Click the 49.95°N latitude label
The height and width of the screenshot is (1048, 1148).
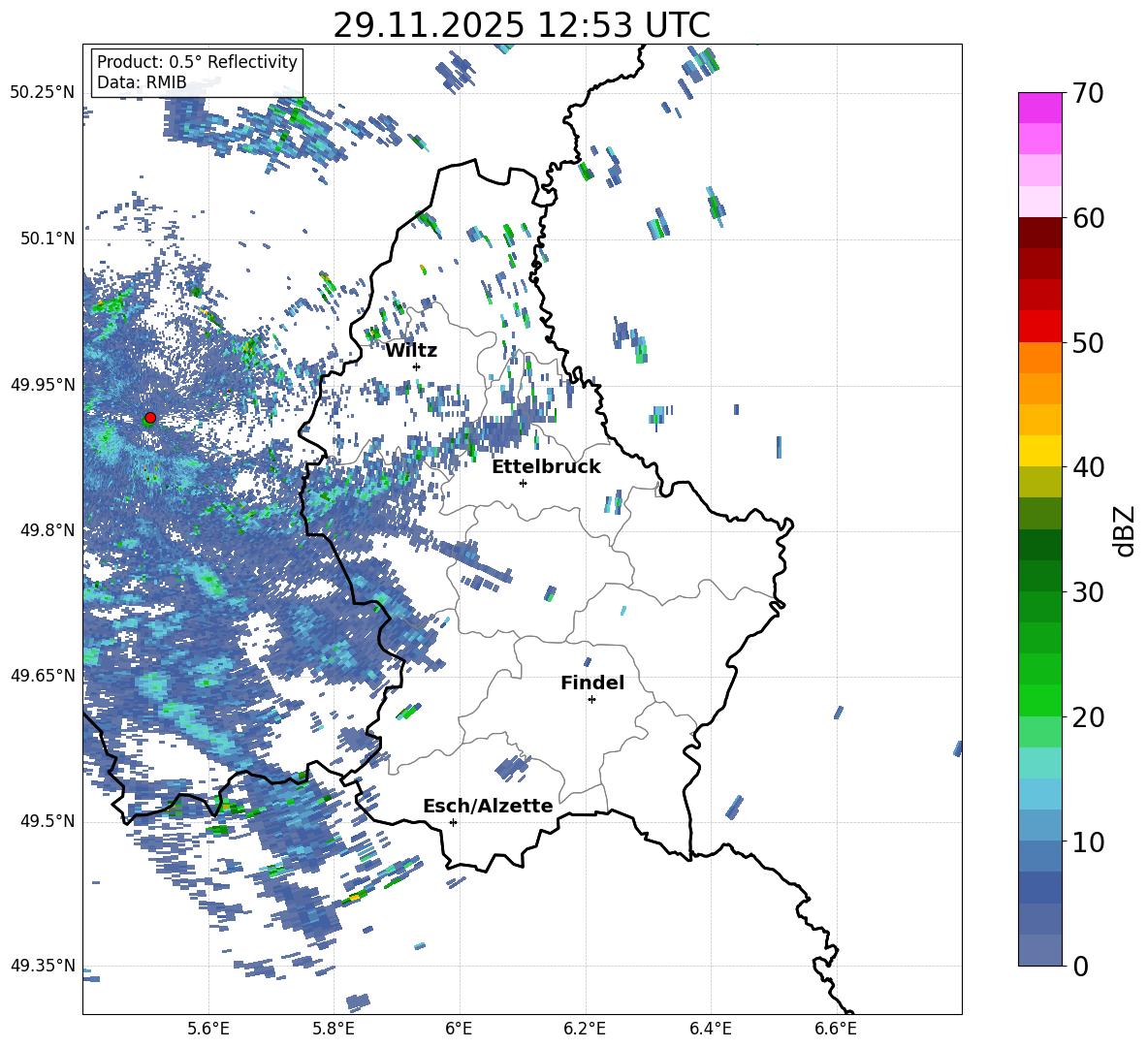43,385
